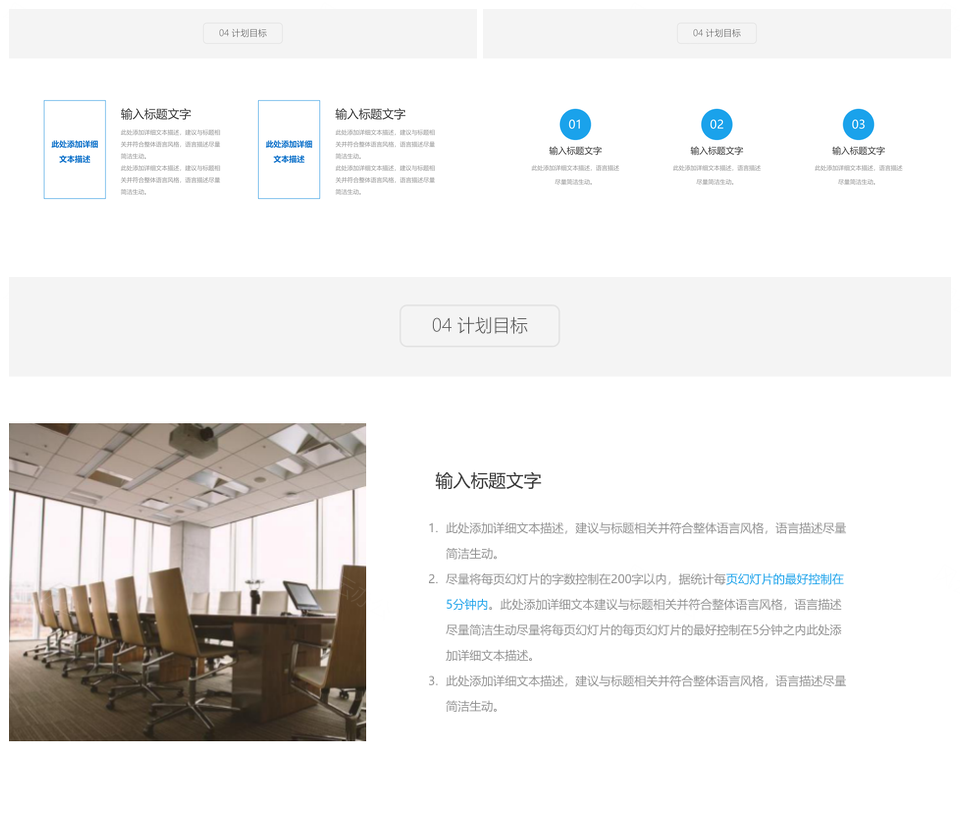This screenshot has height=816, width=960.
Task: Click numbered list item 3 text
Action: [645, 694]
